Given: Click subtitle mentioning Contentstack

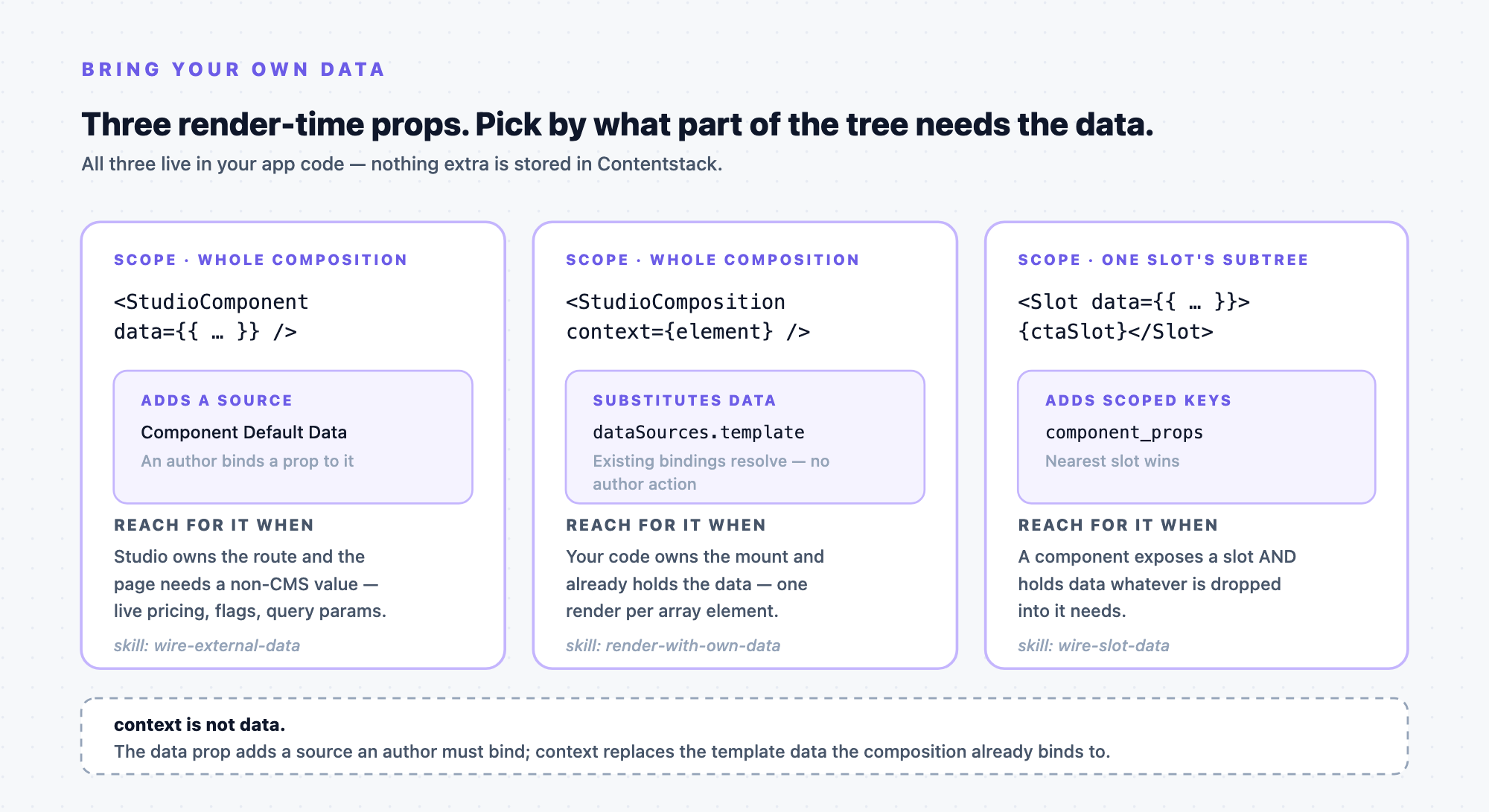Looking at the screenshot, I should click(x=402, y=164).
